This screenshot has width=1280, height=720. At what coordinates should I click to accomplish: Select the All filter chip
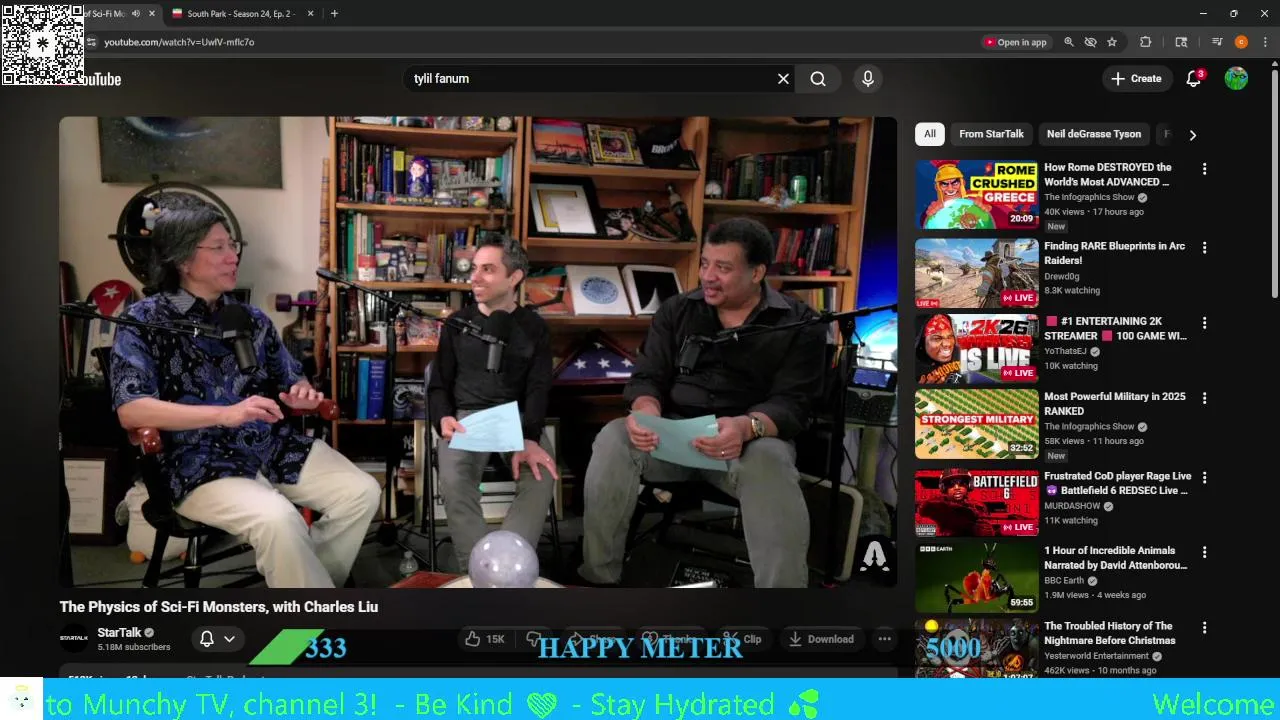click(929, 134)
